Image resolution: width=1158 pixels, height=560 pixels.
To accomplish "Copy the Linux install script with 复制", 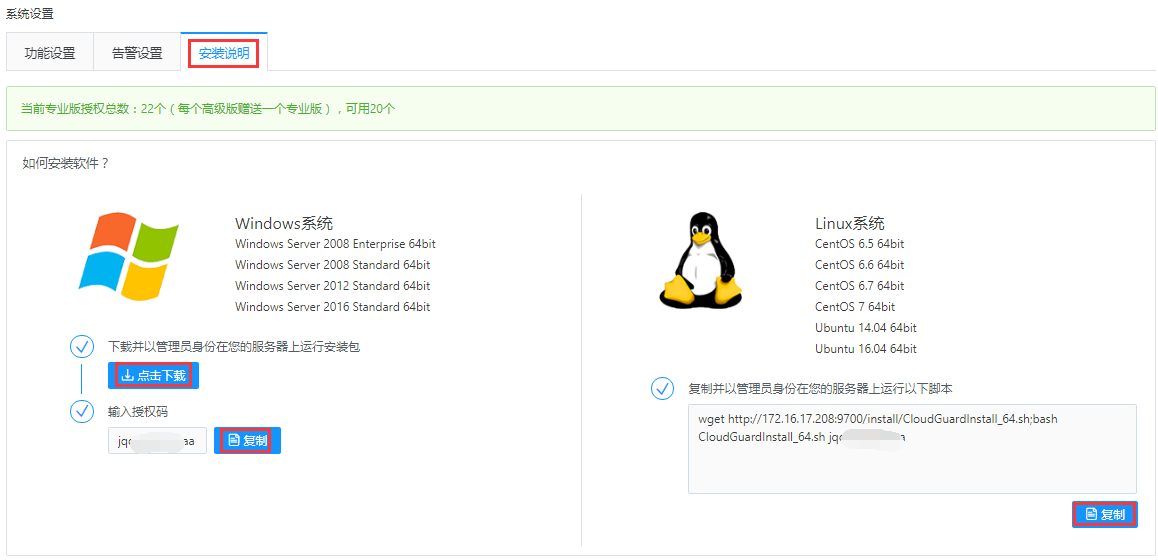I will [x=1105, y=514].
